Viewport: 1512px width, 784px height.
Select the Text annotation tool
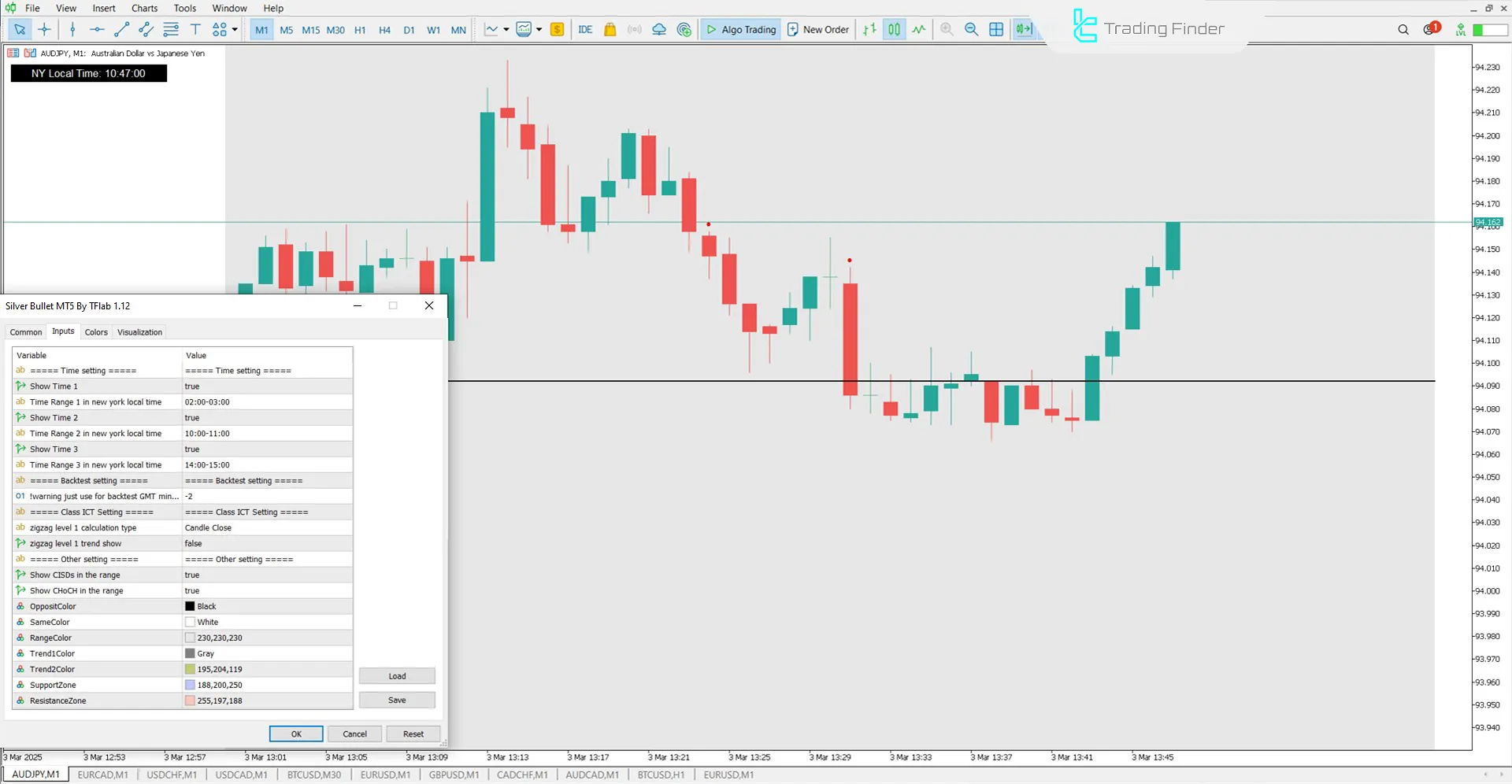pos(195,29)
